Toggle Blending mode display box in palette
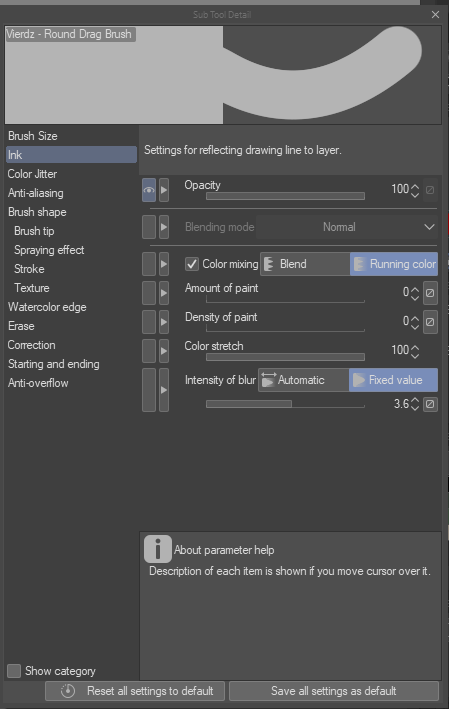Screen dimensions: 449x709 pyautogui.click(x=149, y=227)
